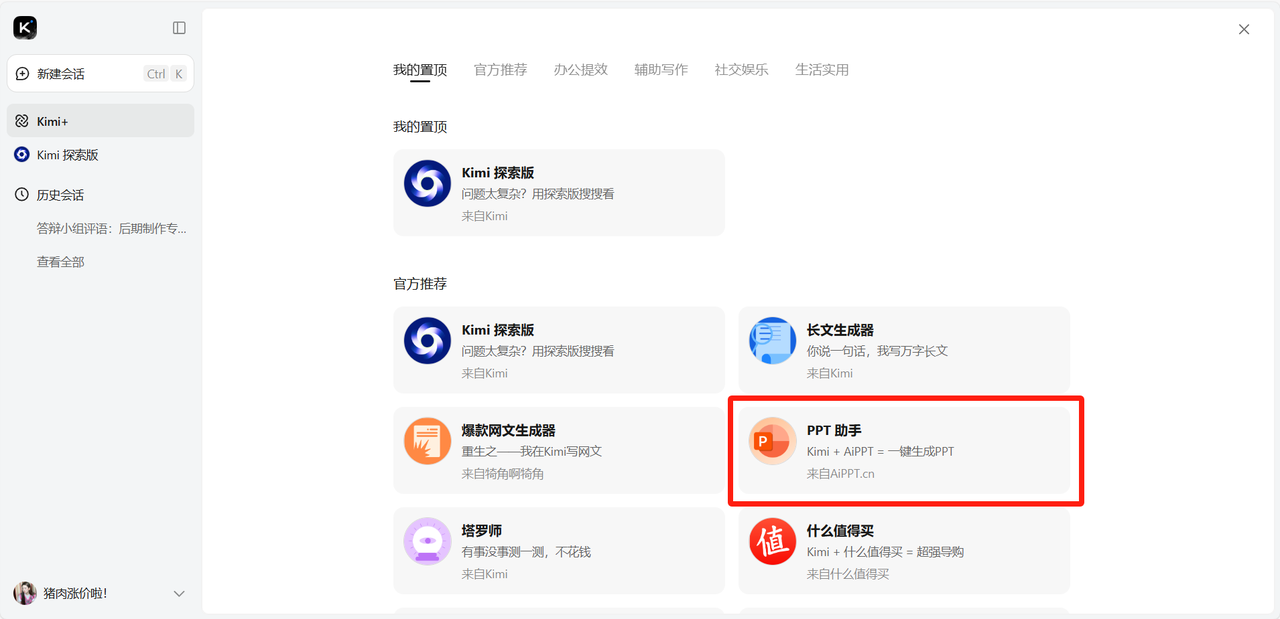The height and width of the screenshot is (619, 1280).
Task: Click the Ctrl K shortcut hint
Action: tap(166, 74)
